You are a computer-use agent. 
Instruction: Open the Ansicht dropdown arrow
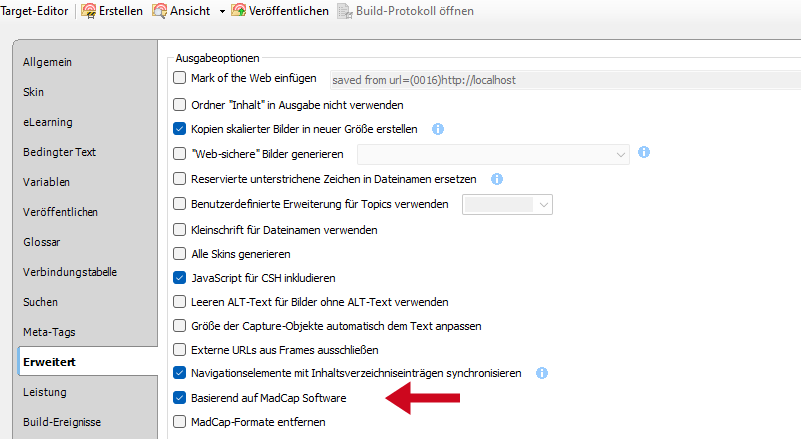click(219, 11)
